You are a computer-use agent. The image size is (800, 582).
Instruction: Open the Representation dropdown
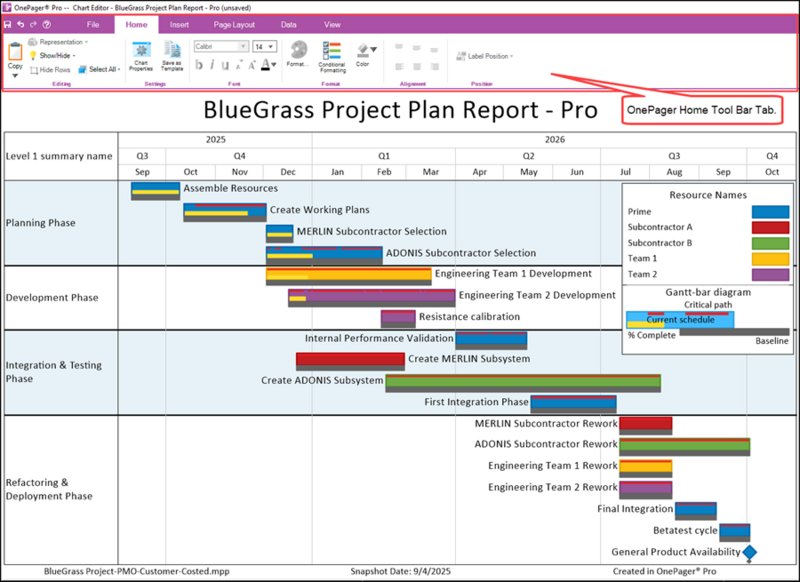click(58, 42)
